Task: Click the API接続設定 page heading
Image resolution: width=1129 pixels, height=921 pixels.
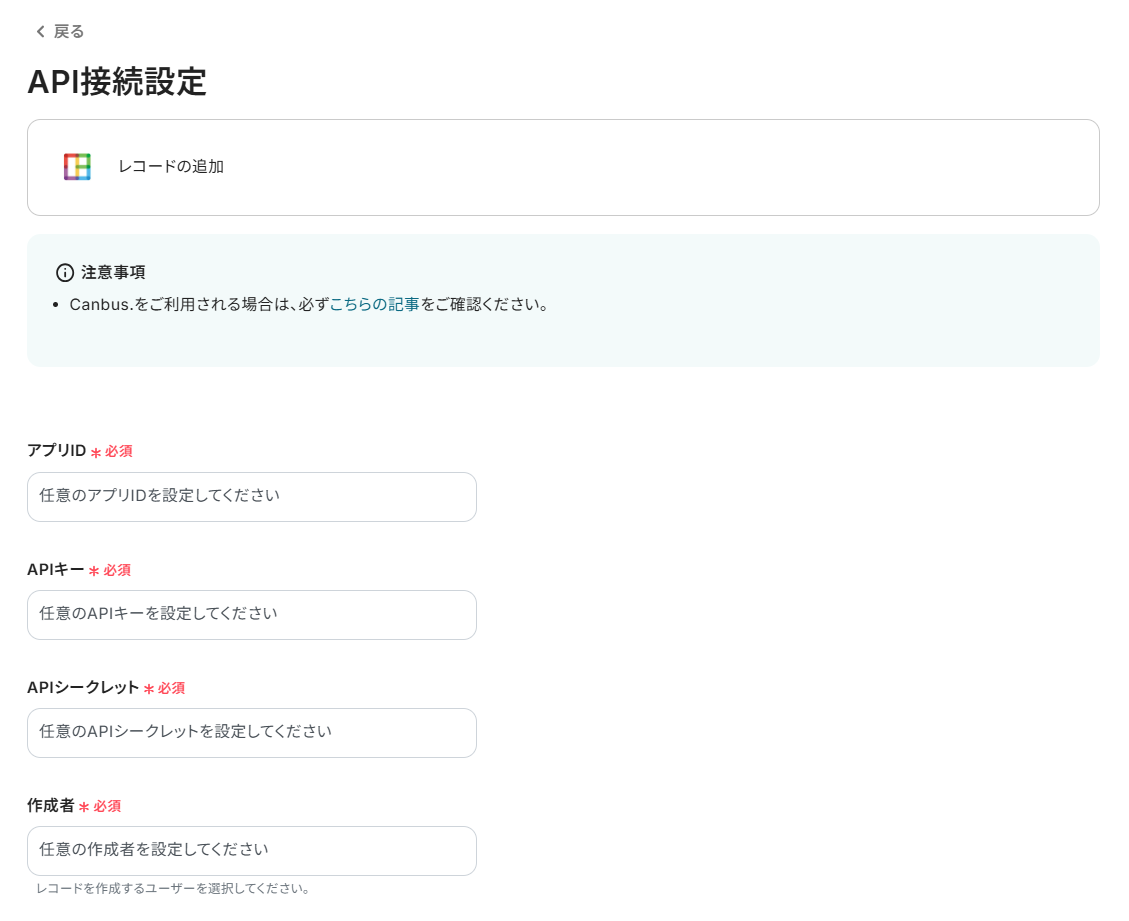Action: click(117, 82)
